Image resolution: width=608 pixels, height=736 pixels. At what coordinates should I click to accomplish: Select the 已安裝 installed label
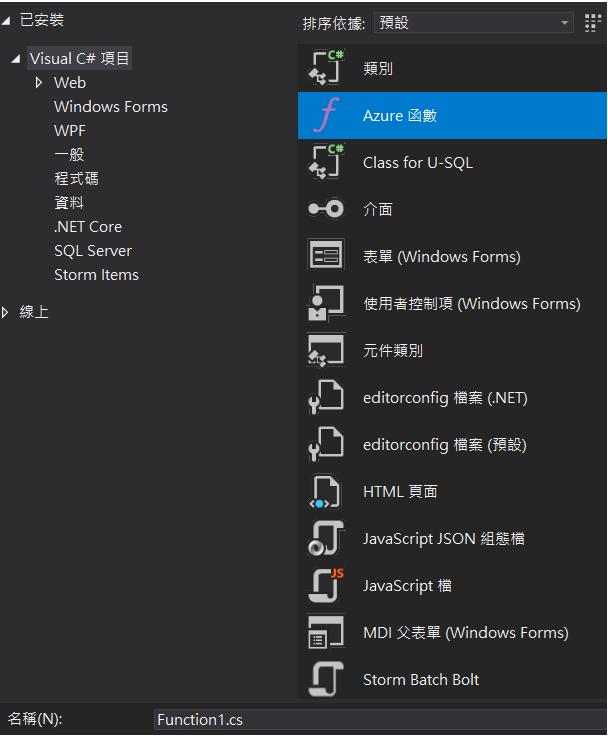coord(41,20)
